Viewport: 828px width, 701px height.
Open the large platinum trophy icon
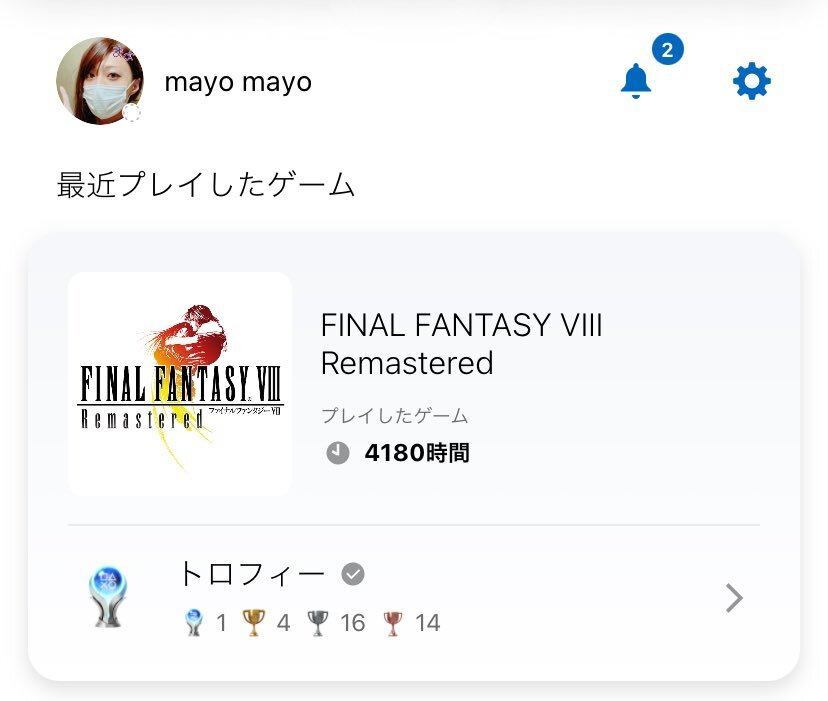(108, 597)
